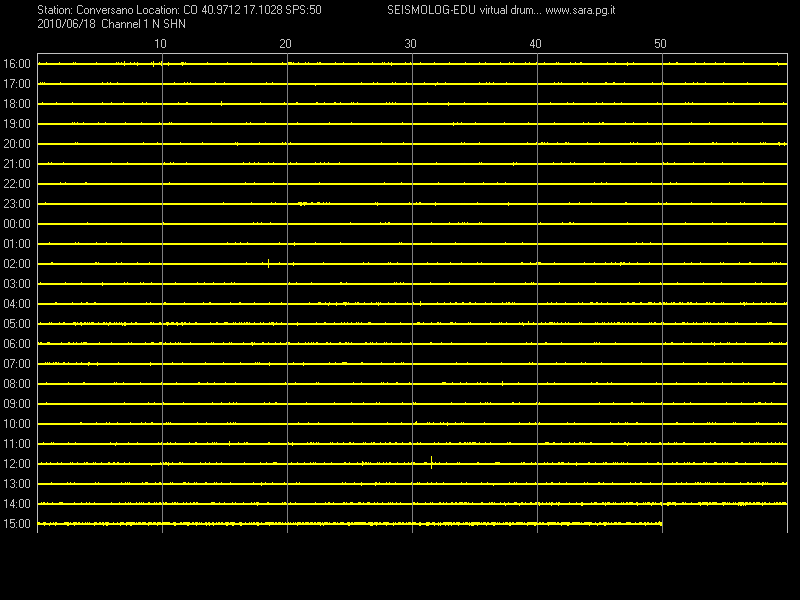Click the 10:00 hour label
Image resolution: width=800 pixels, height=600 pixels.
17,424
